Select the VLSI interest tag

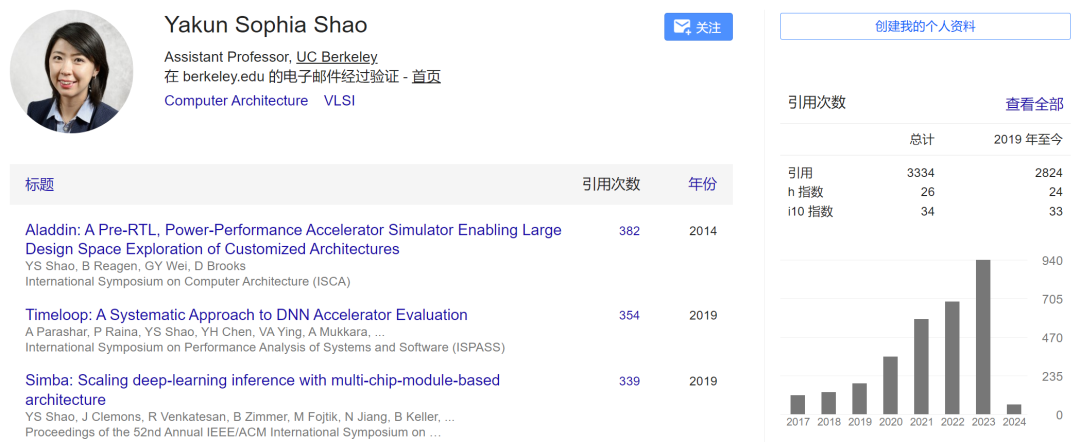(340, 101)
